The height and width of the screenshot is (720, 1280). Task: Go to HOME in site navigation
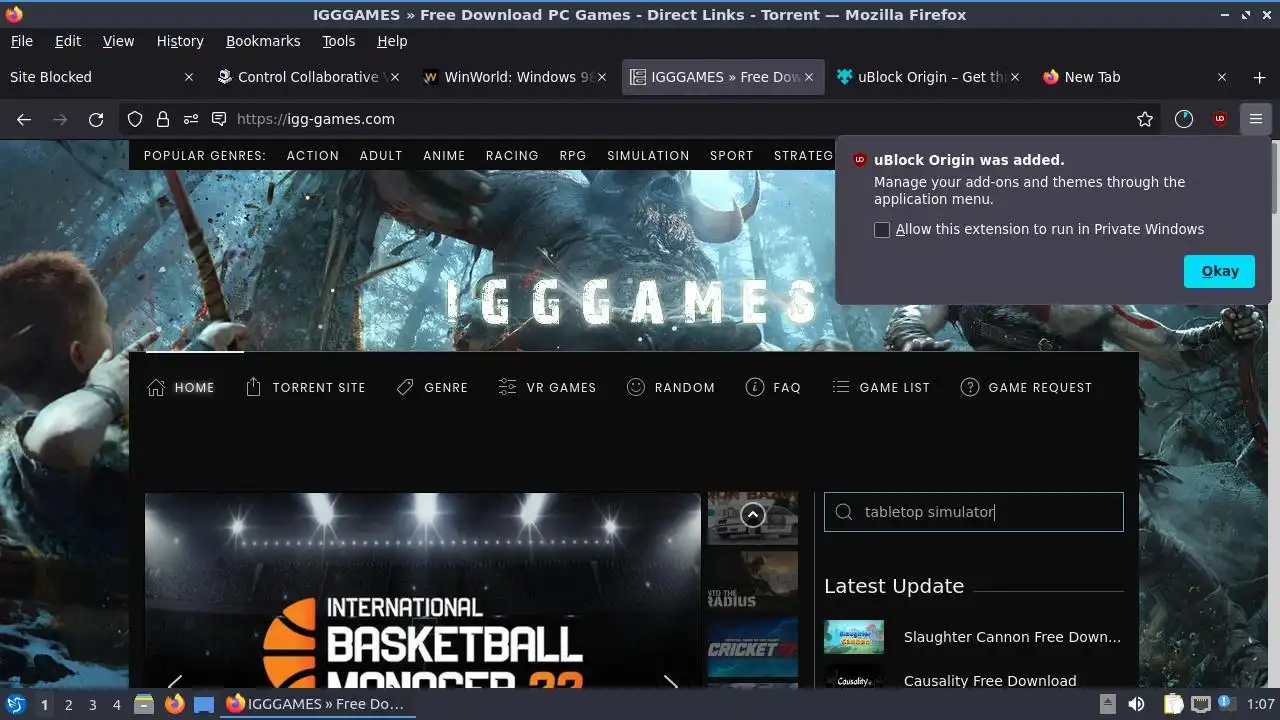tap(181, 387)
